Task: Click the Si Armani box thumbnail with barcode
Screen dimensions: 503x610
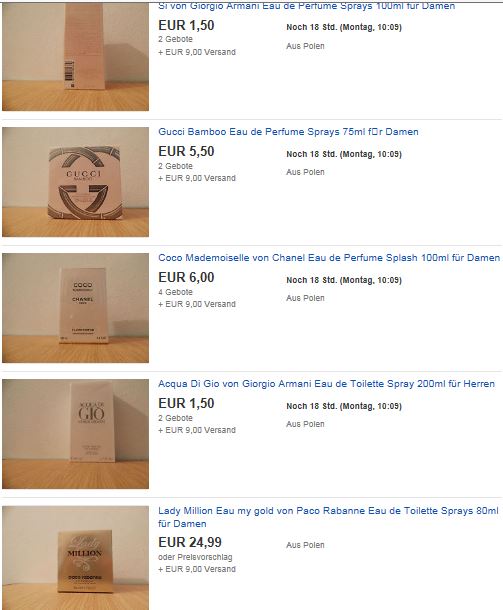Action: (75, 56)
